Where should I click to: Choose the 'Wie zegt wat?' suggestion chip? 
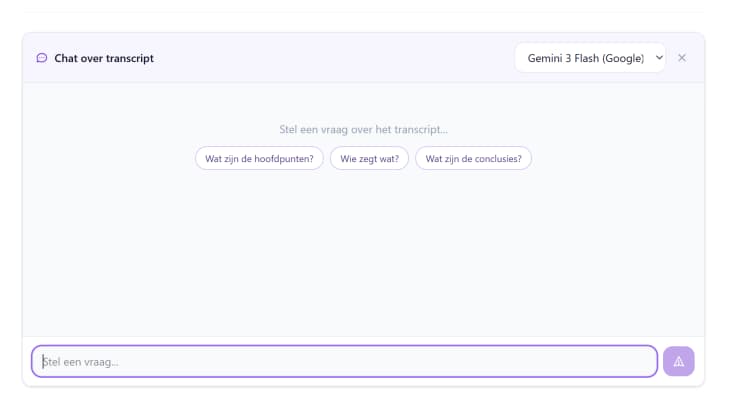click(369, 159)
